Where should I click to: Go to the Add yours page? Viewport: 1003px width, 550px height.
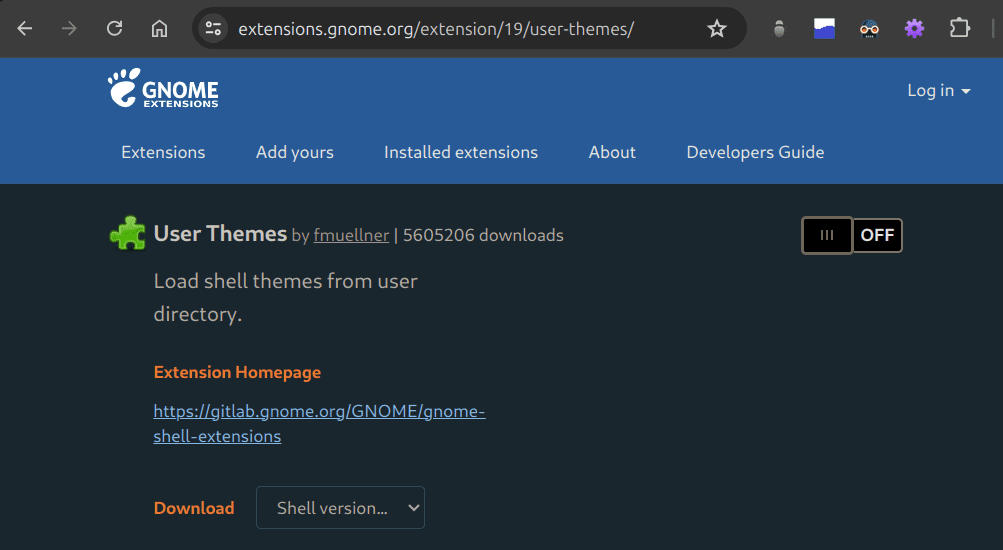[x=295, y=152]
